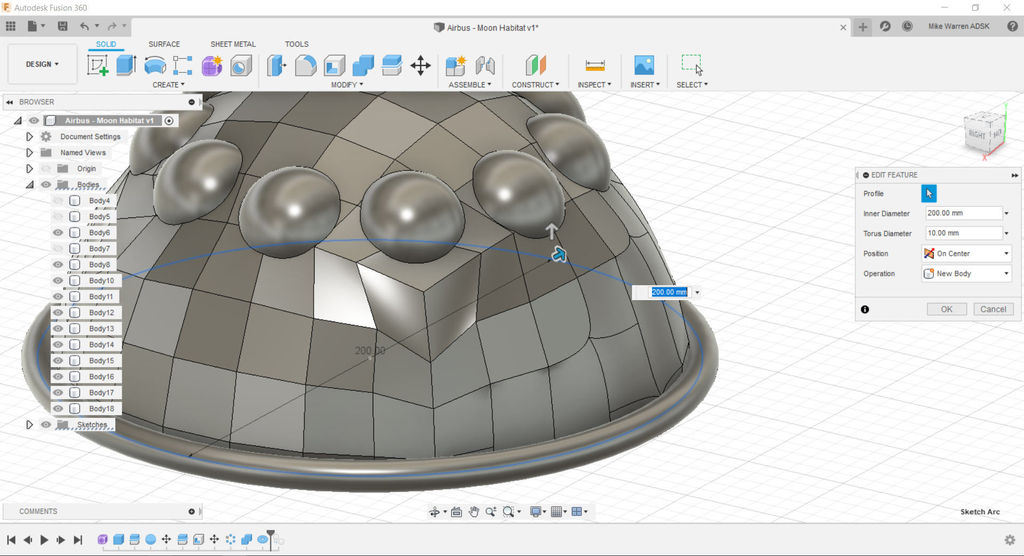Switch to the TOOLS tab
1024x556 pixels.
(296, 44)
